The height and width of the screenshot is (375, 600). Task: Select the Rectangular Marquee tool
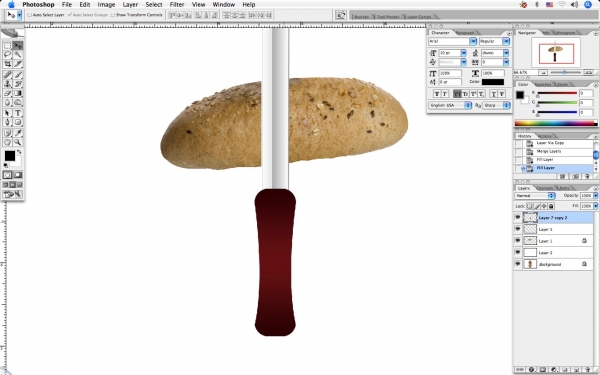click(7, 46)
